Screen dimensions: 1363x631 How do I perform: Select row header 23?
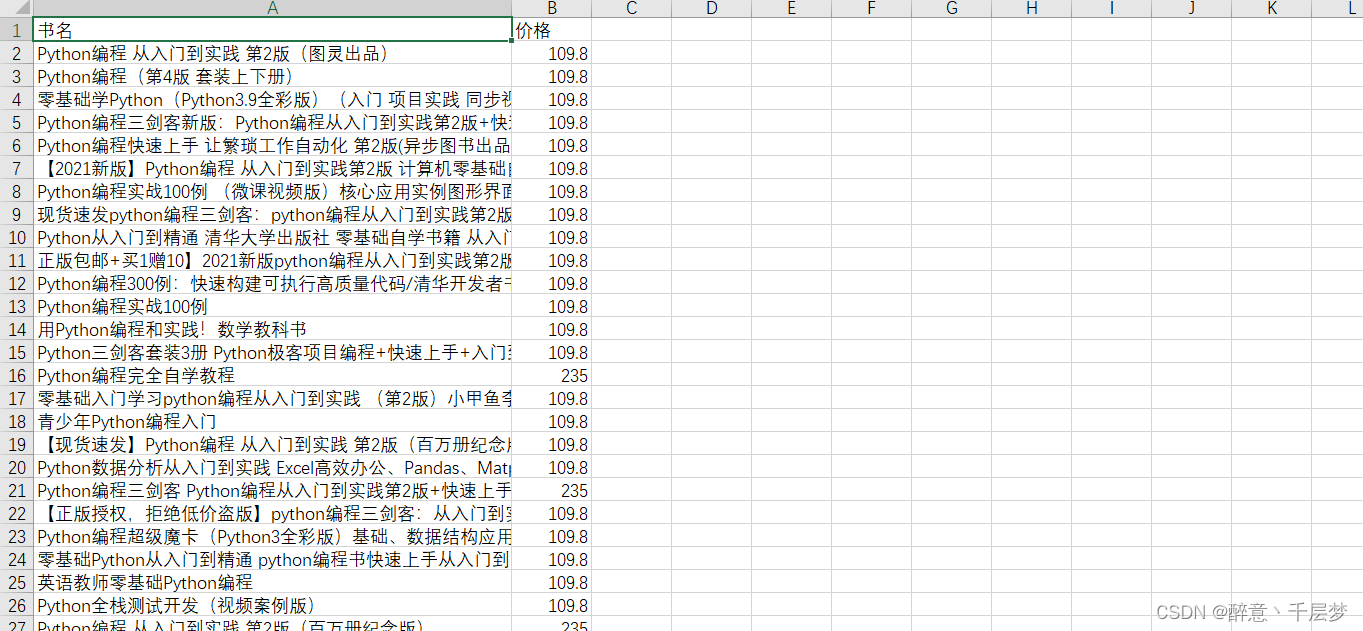coord(16,536)
